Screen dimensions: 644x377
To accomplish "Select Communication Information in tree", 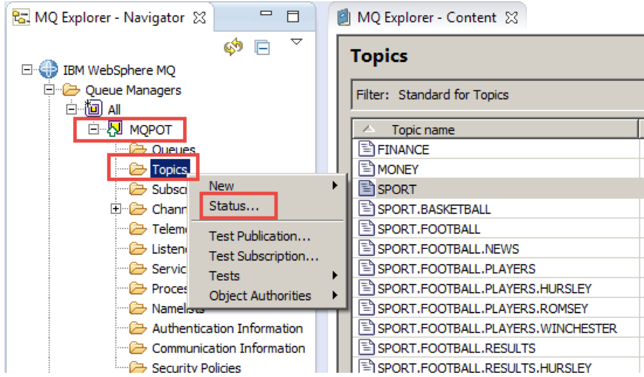I will [x=228, y=348].
